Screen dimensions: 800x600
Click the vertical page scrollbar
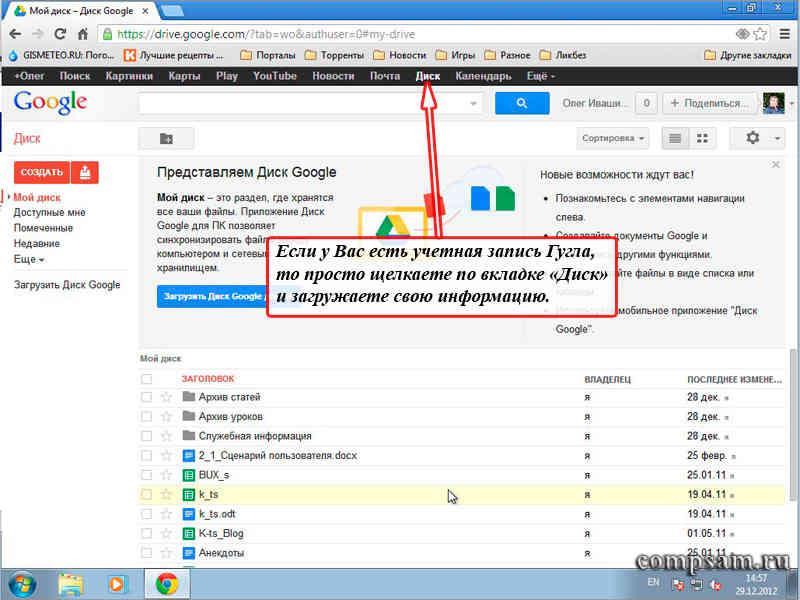792,425
